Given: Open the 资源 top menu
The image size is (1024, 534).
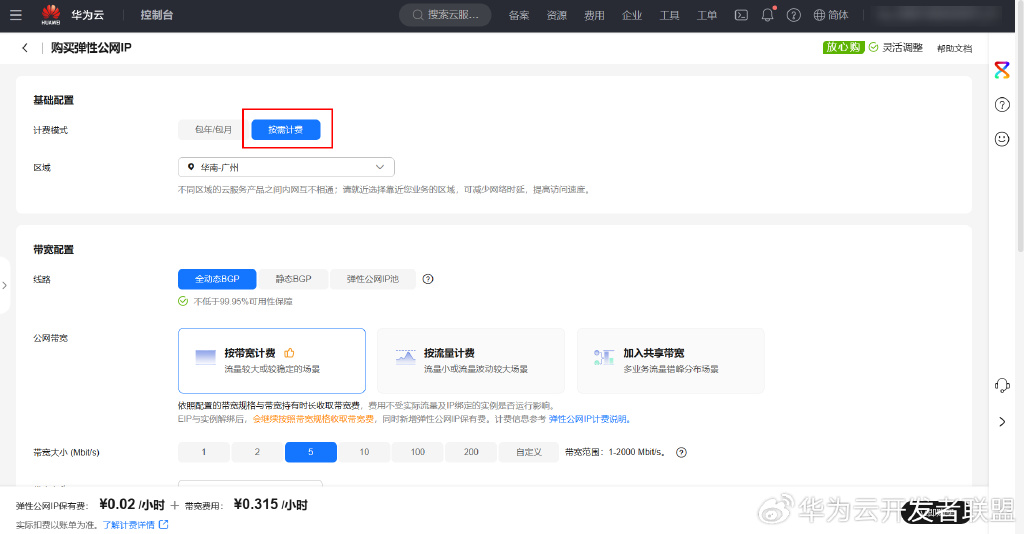Looking at the screenshot, I should pyautogui.click(x=557, y=15).
